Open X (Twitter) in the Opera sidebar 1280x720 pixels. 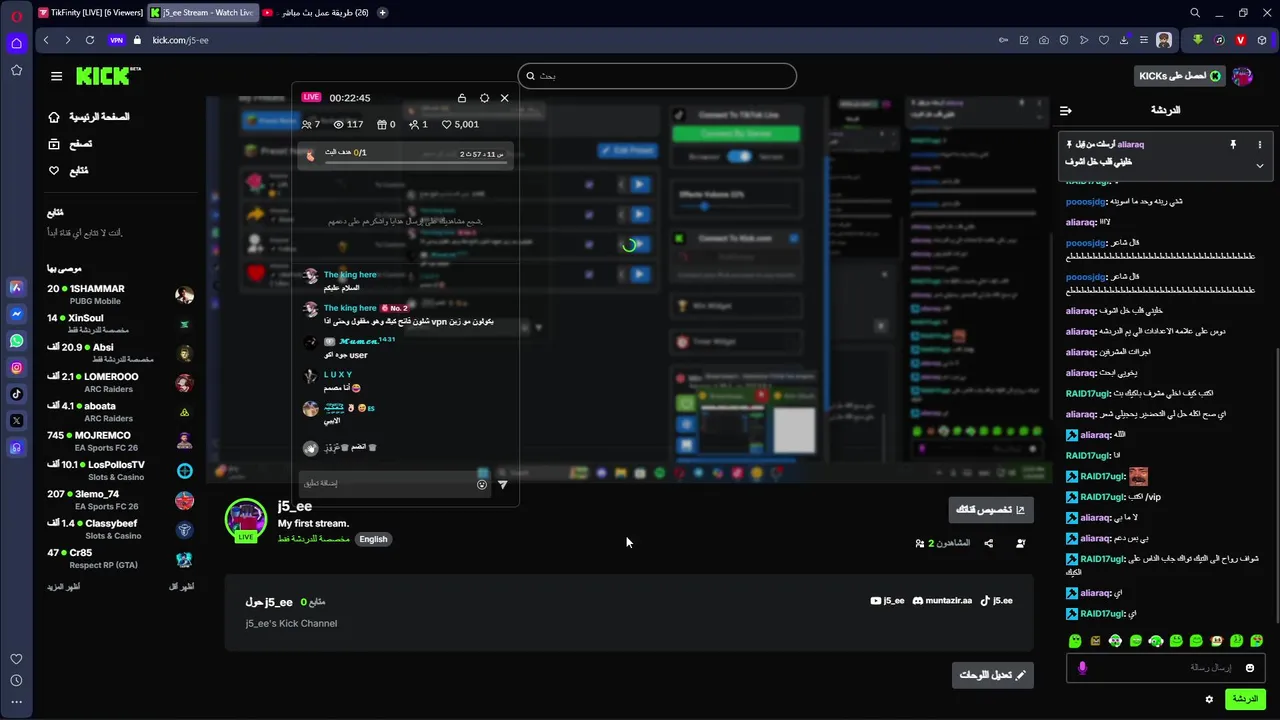[x=16, y=421]
